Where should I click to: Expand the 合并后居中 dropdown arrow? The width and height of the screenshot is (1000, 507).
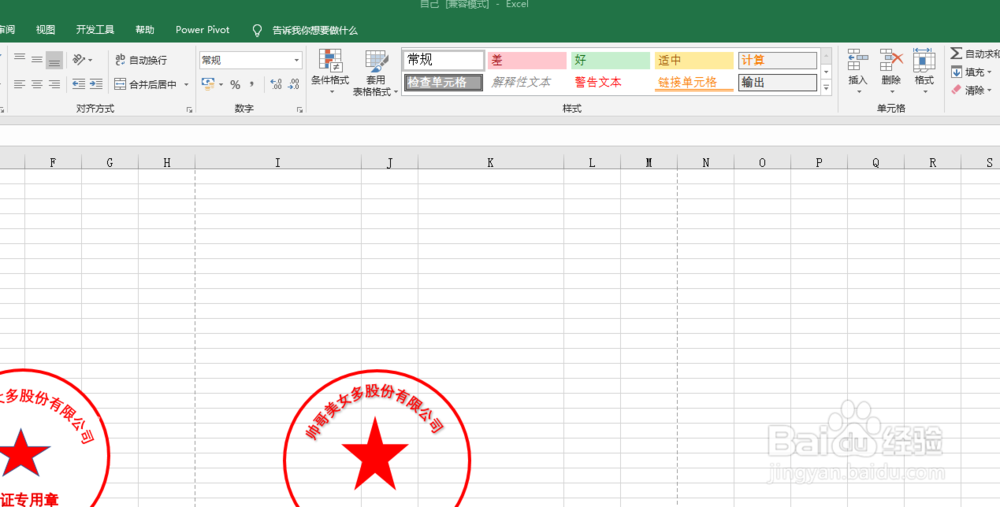point(186,84)
